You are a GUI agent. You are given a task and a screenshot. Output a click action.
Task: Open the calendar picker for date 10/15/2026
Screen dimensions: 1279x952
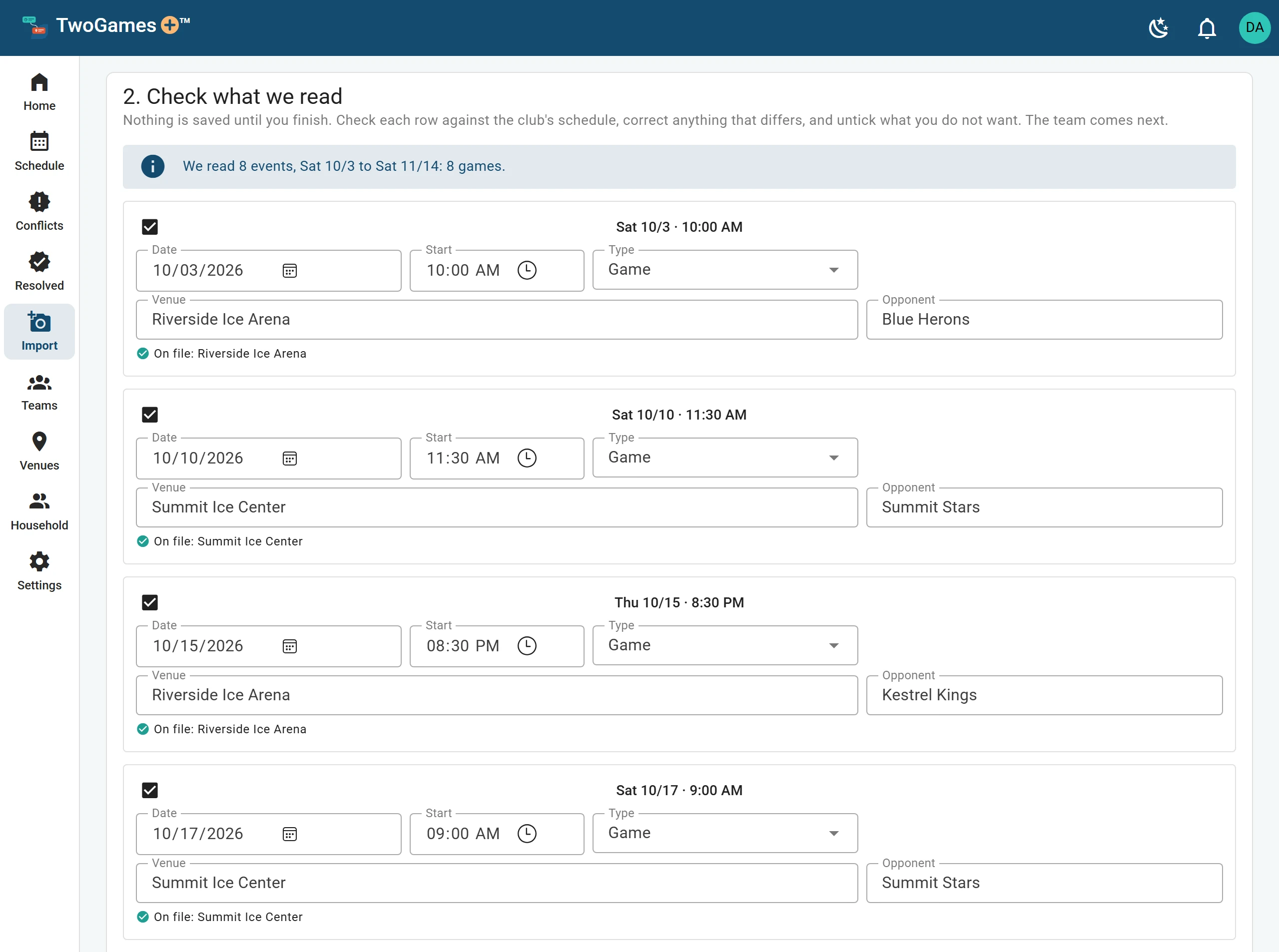(x=289, y=646)
